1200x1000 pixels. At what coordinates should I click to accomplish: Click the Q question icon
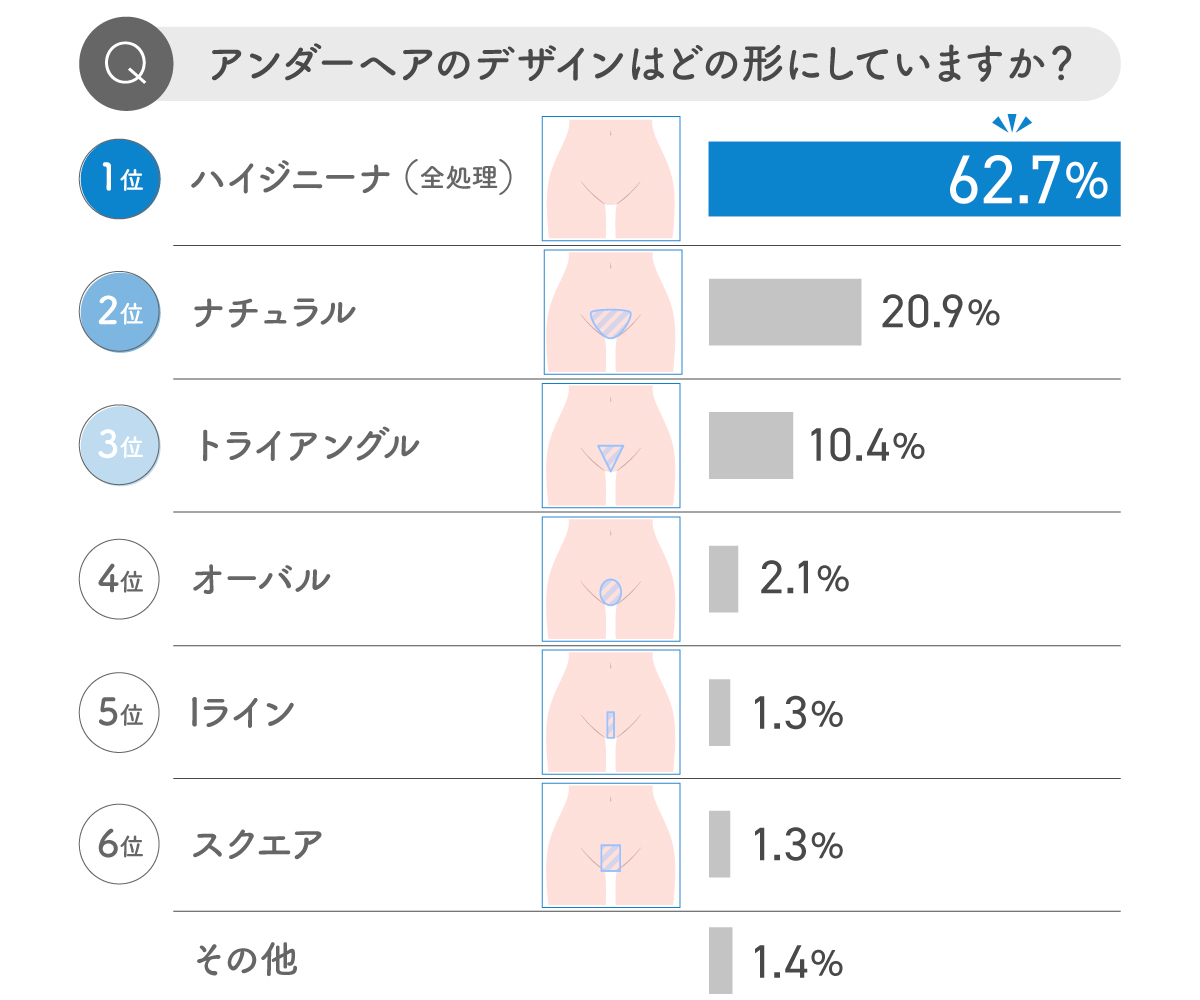coord(127,65)
